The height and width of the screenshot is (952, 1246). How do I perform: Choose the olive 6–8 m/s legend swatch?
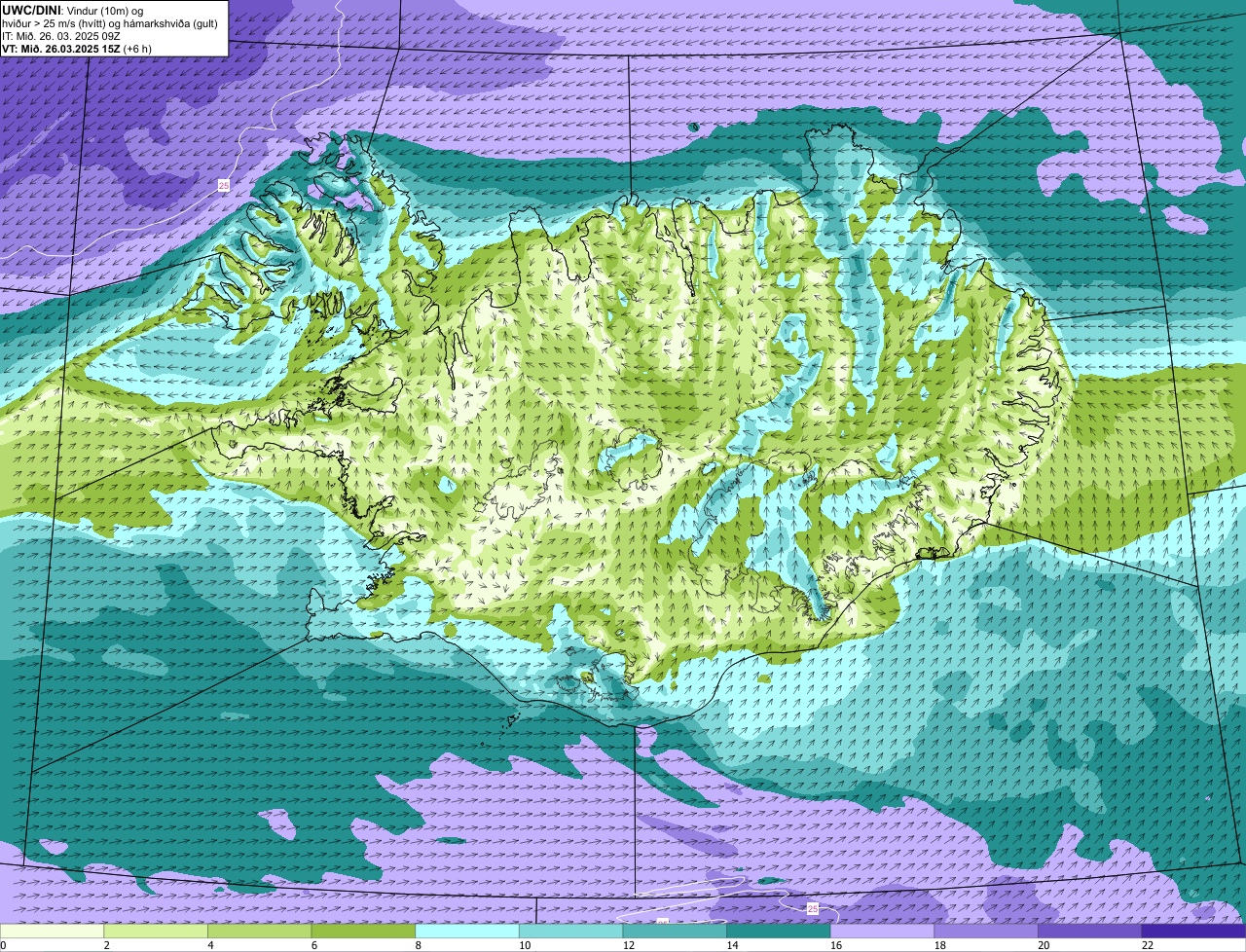(x=363, y=931)
